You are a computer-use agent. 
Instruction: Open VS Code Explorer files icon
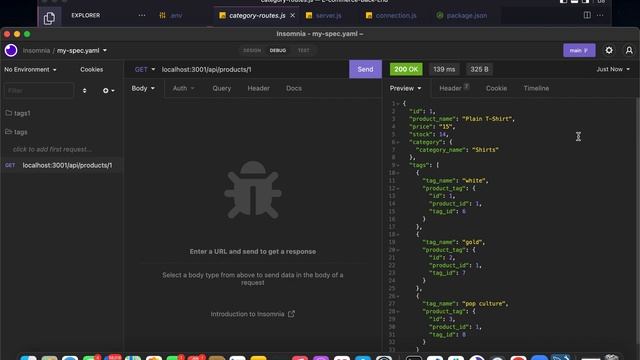point(49,18)
